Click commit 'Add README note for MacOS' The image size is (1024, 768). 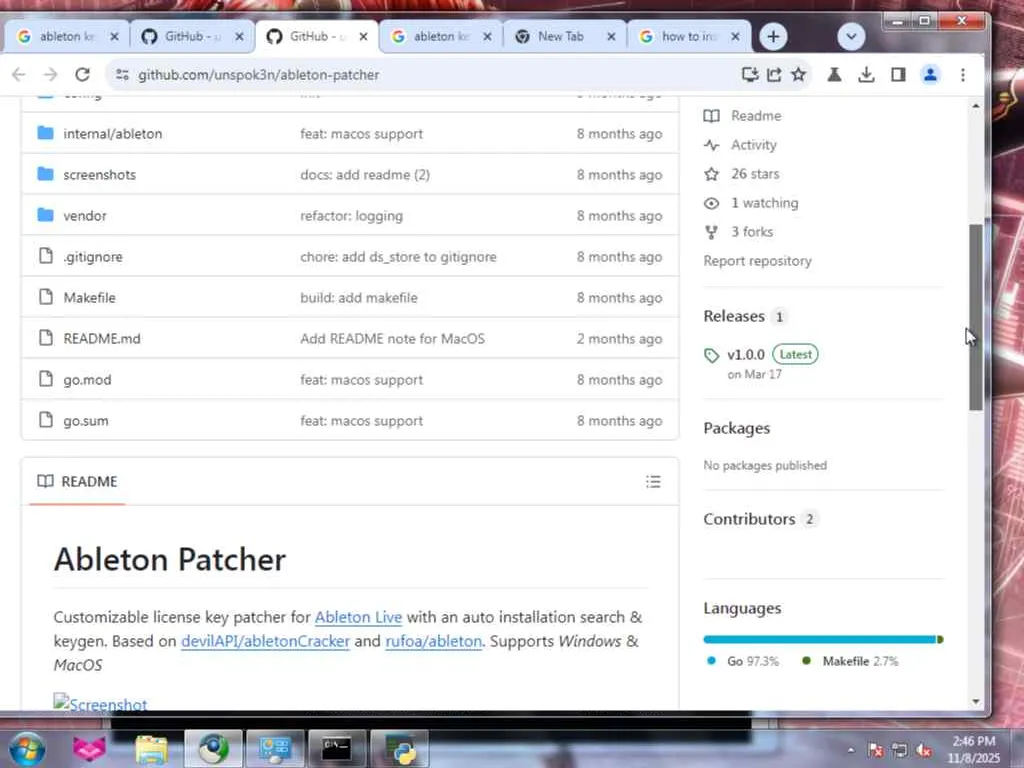click(x=392, y=339)
